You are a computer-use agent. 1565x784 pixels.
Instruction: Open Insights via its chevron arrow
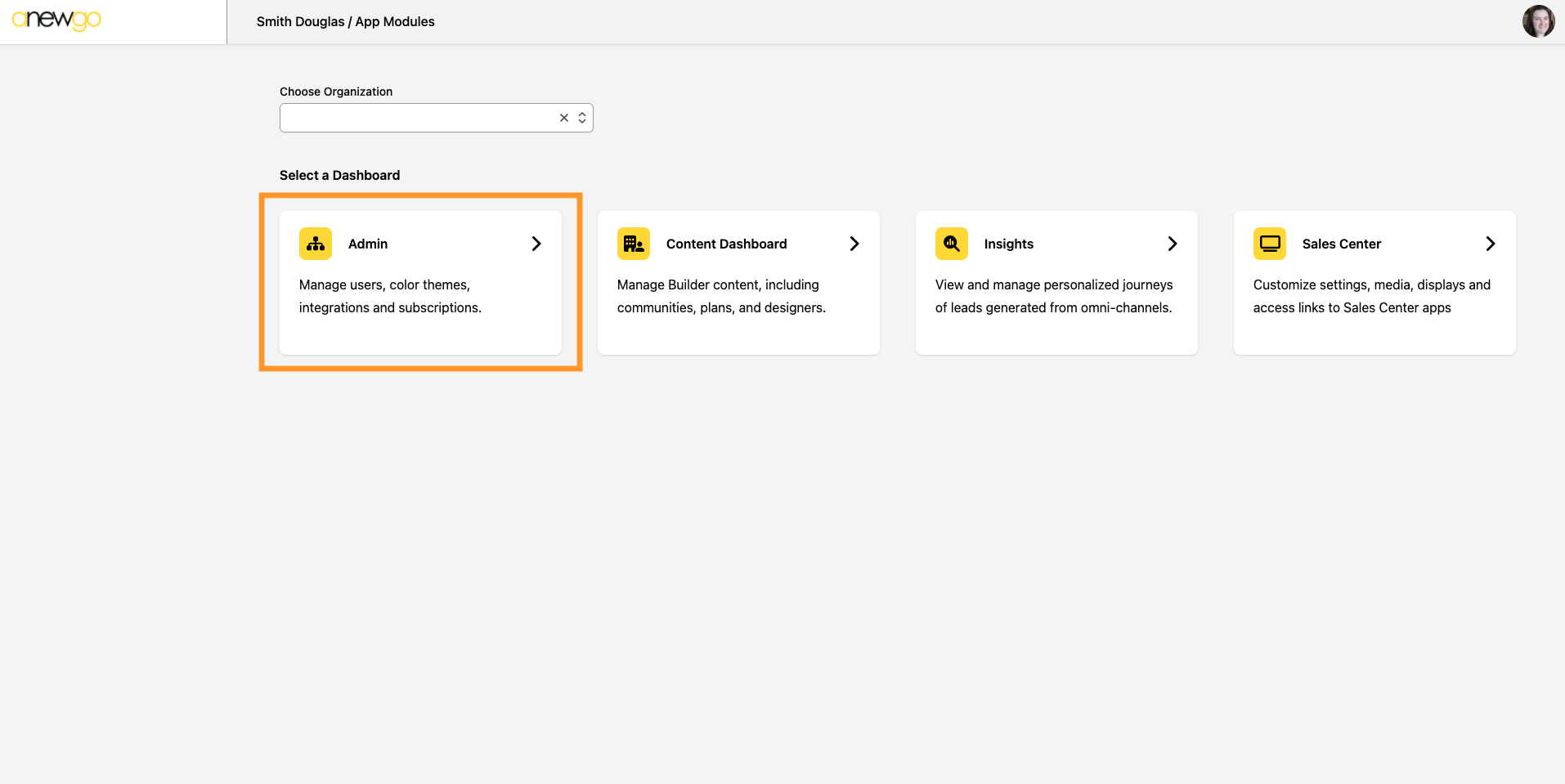[x=1173, y=244]
